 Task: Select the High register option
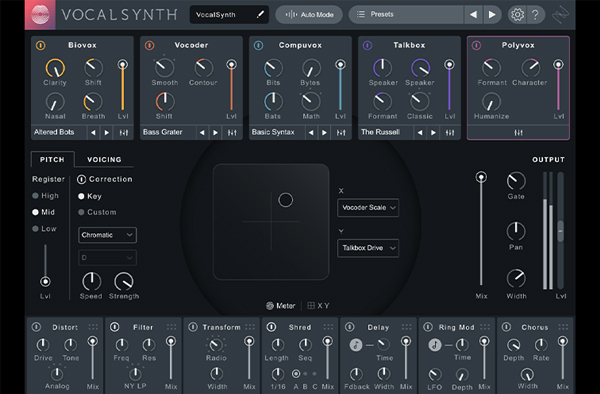tap(46, 195)
